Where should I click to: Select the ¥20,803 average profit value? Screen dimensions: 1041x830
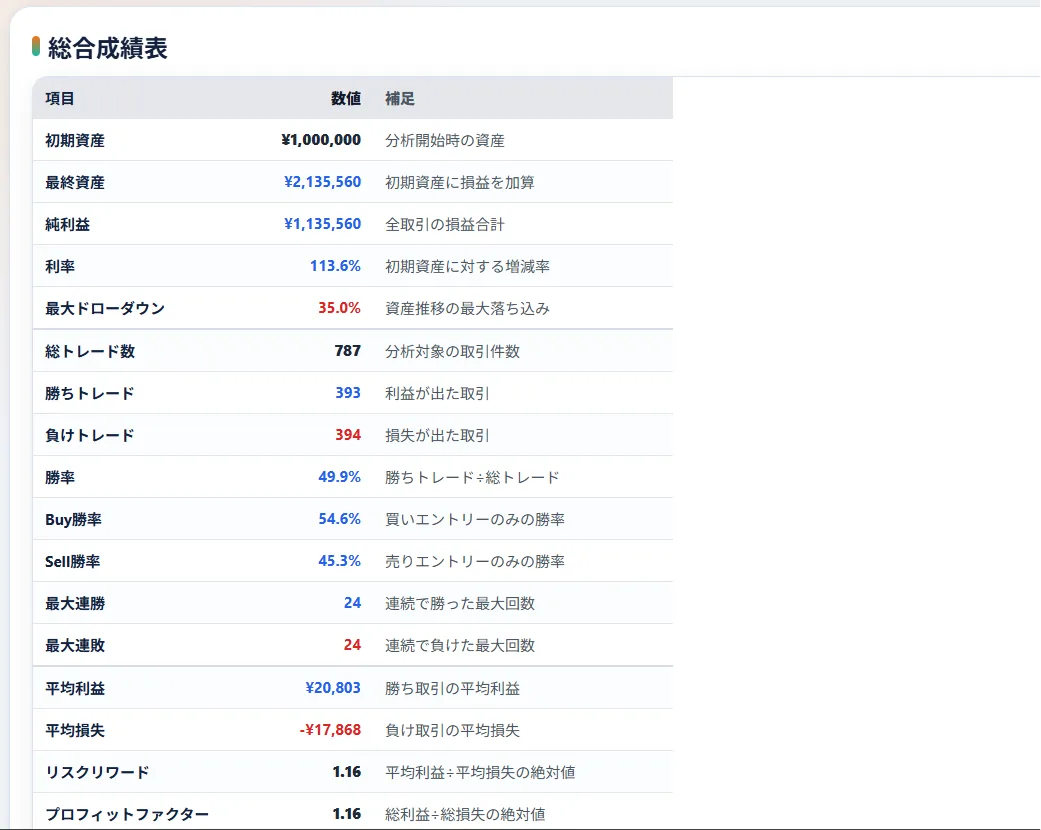[333, 688]
